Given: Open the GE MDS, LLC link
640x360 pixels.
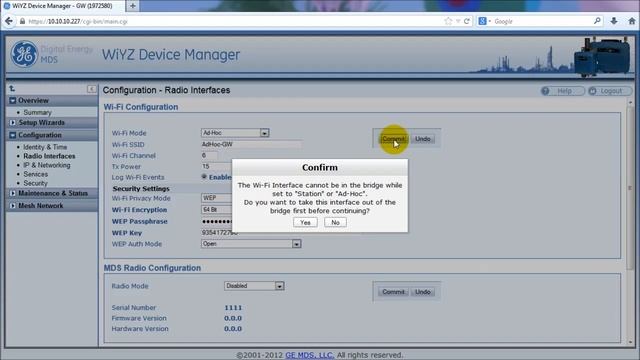Looking at the screenshot, I should [309, 355].
